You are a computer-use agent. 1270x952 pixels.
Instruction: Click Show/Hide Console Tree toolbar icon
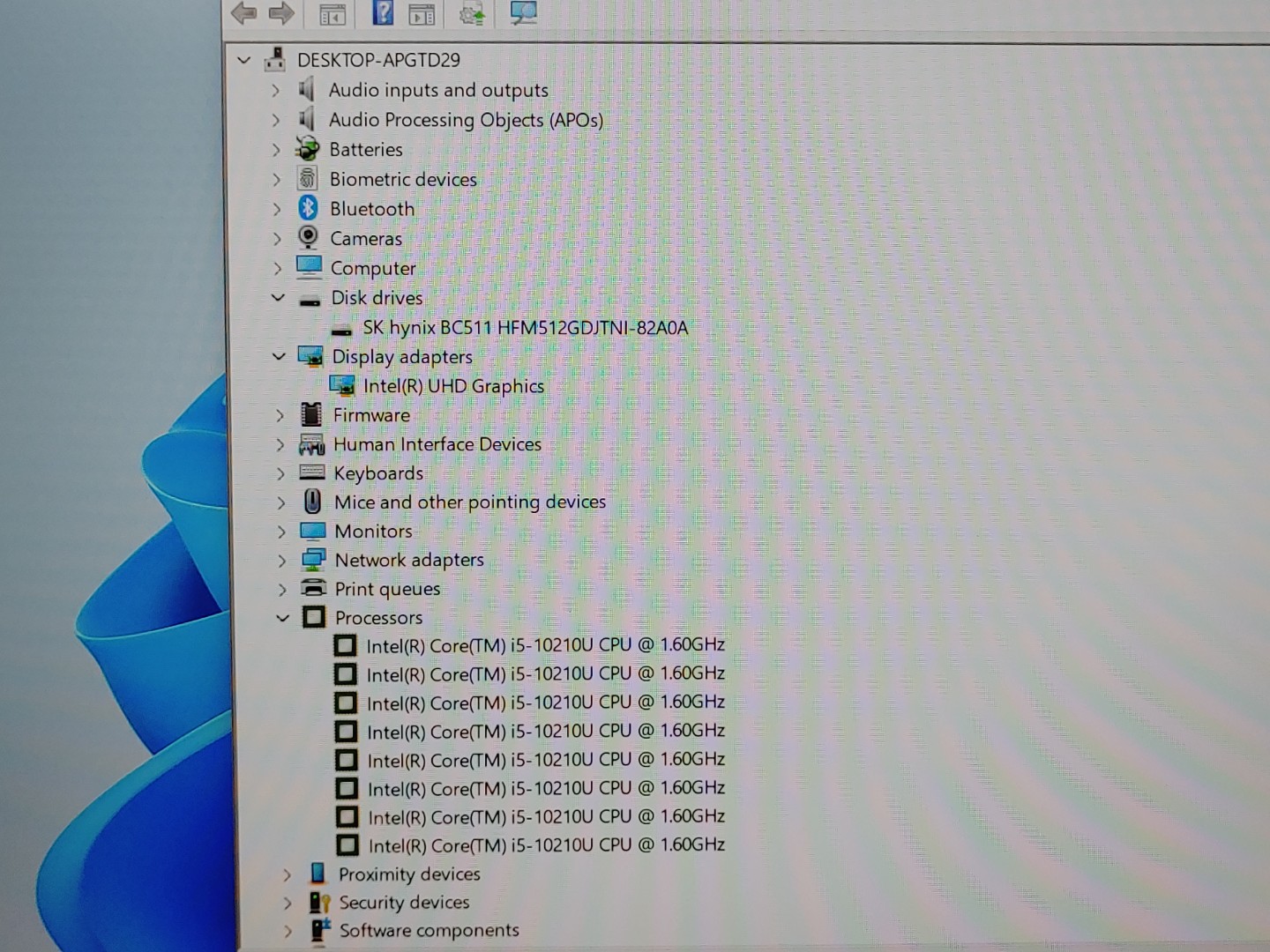pyautogui.click(x=332, y=13)
